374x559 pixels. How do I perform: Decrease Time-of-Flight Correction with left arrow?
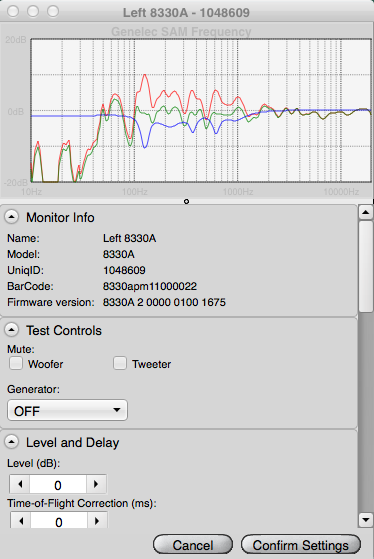coord(21,520)
